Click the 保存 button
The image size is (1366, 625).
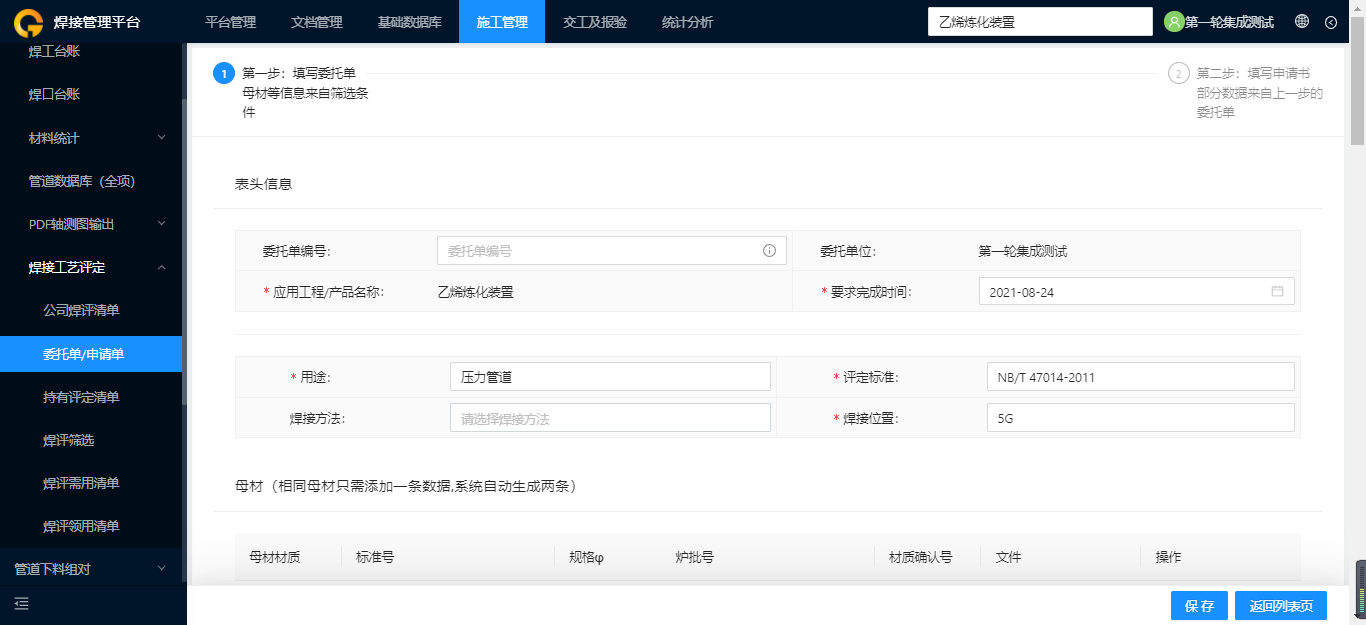click(x=1199, y=606)
